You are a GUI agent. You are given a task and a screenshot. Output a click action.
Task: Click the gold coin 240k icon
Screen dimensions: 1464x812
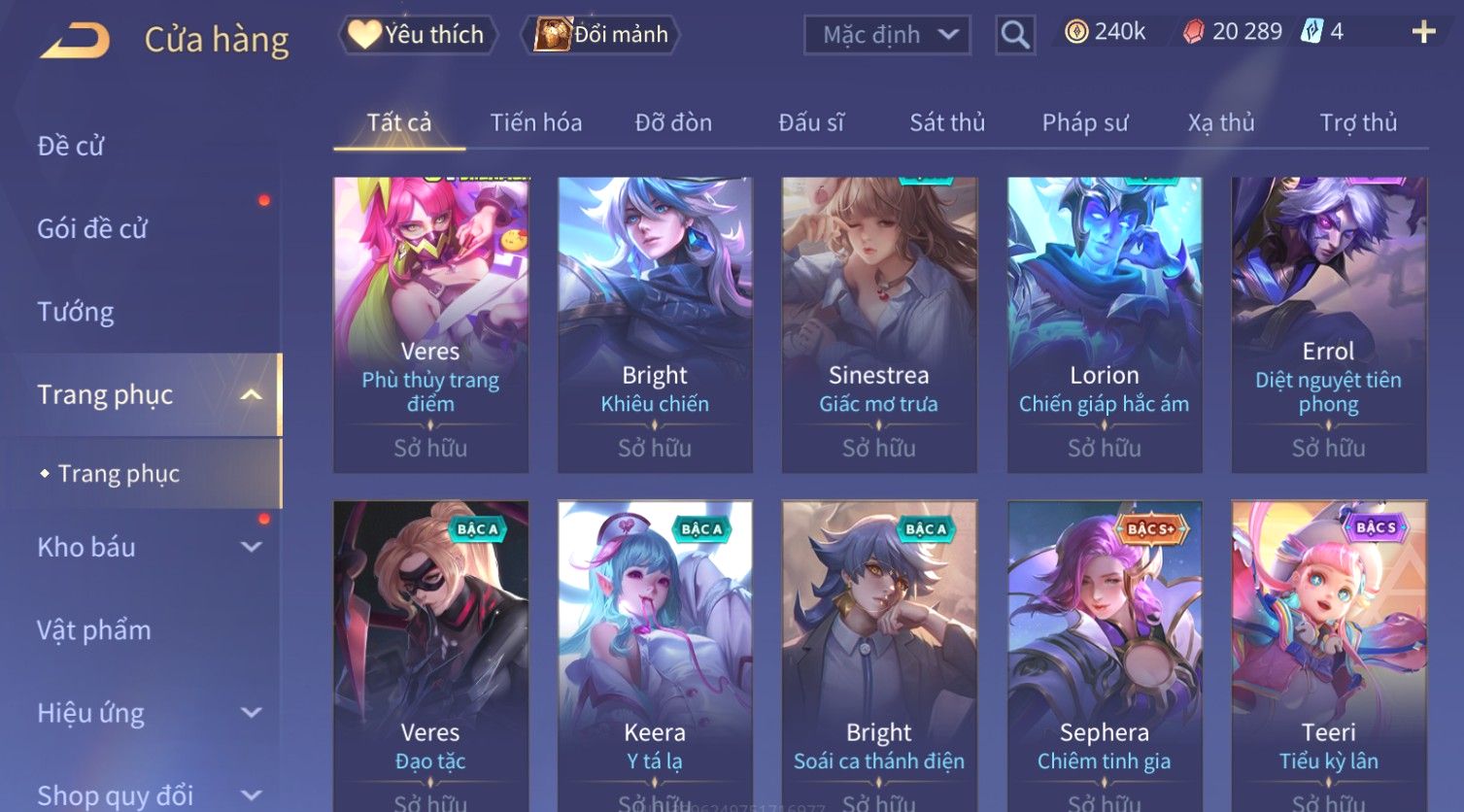pyautogui.click(x=1076, y=32)
